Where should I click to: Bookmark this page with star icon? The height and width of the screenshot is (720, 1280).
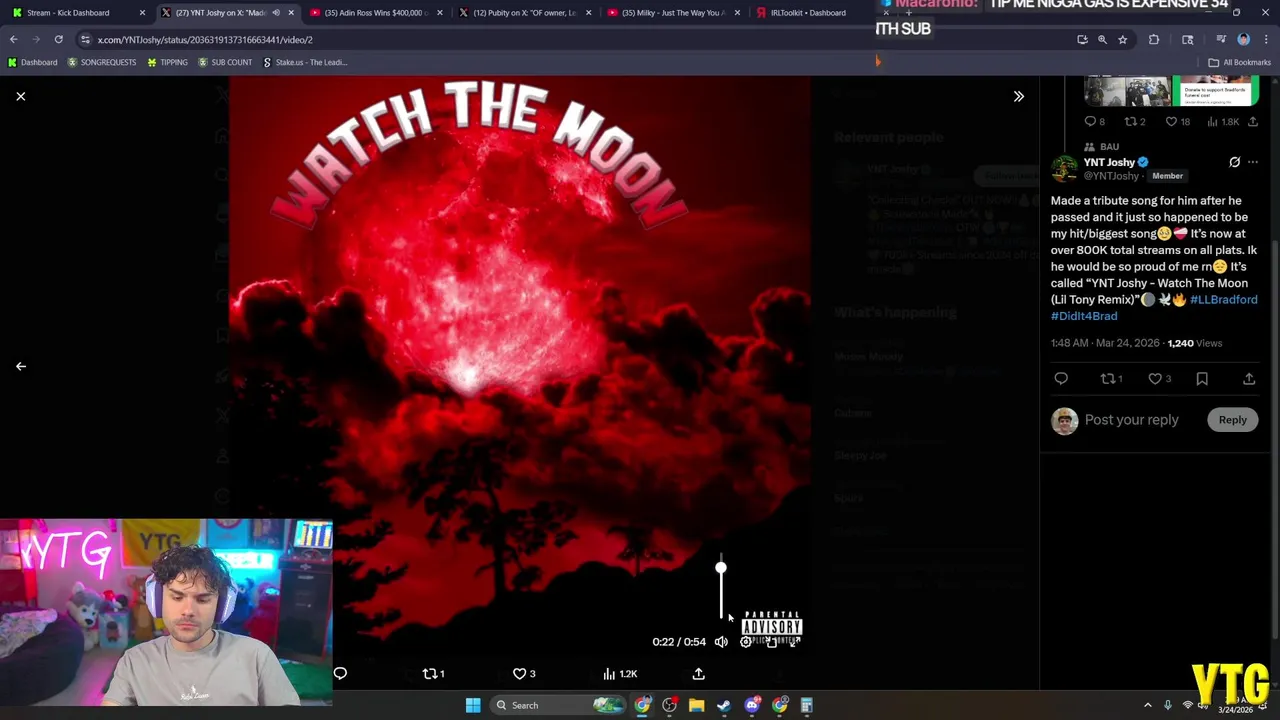(x=1122, y=39)
